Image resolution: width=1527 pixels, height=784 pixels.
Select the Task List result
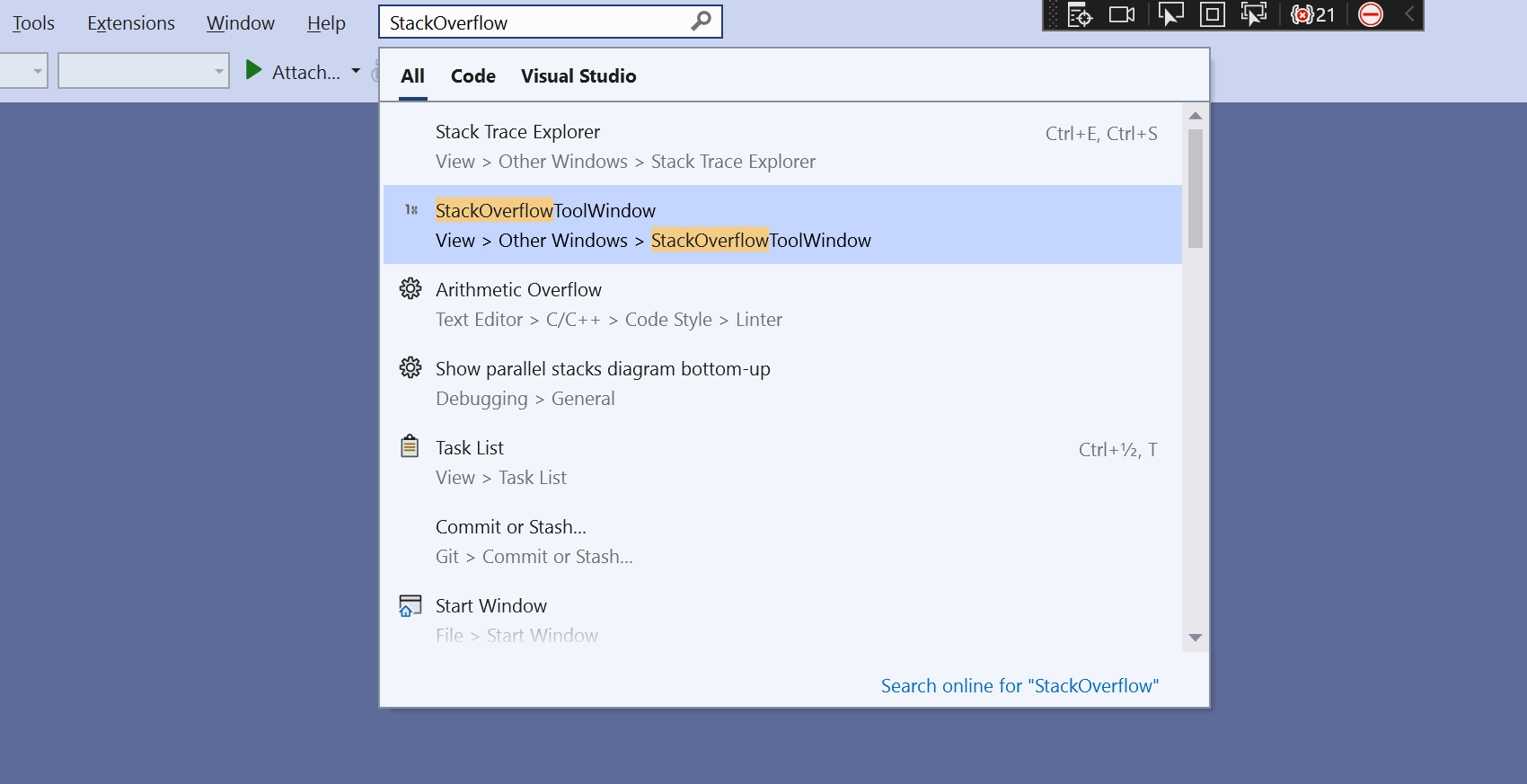pyautogui.click(x=782, y=462)
